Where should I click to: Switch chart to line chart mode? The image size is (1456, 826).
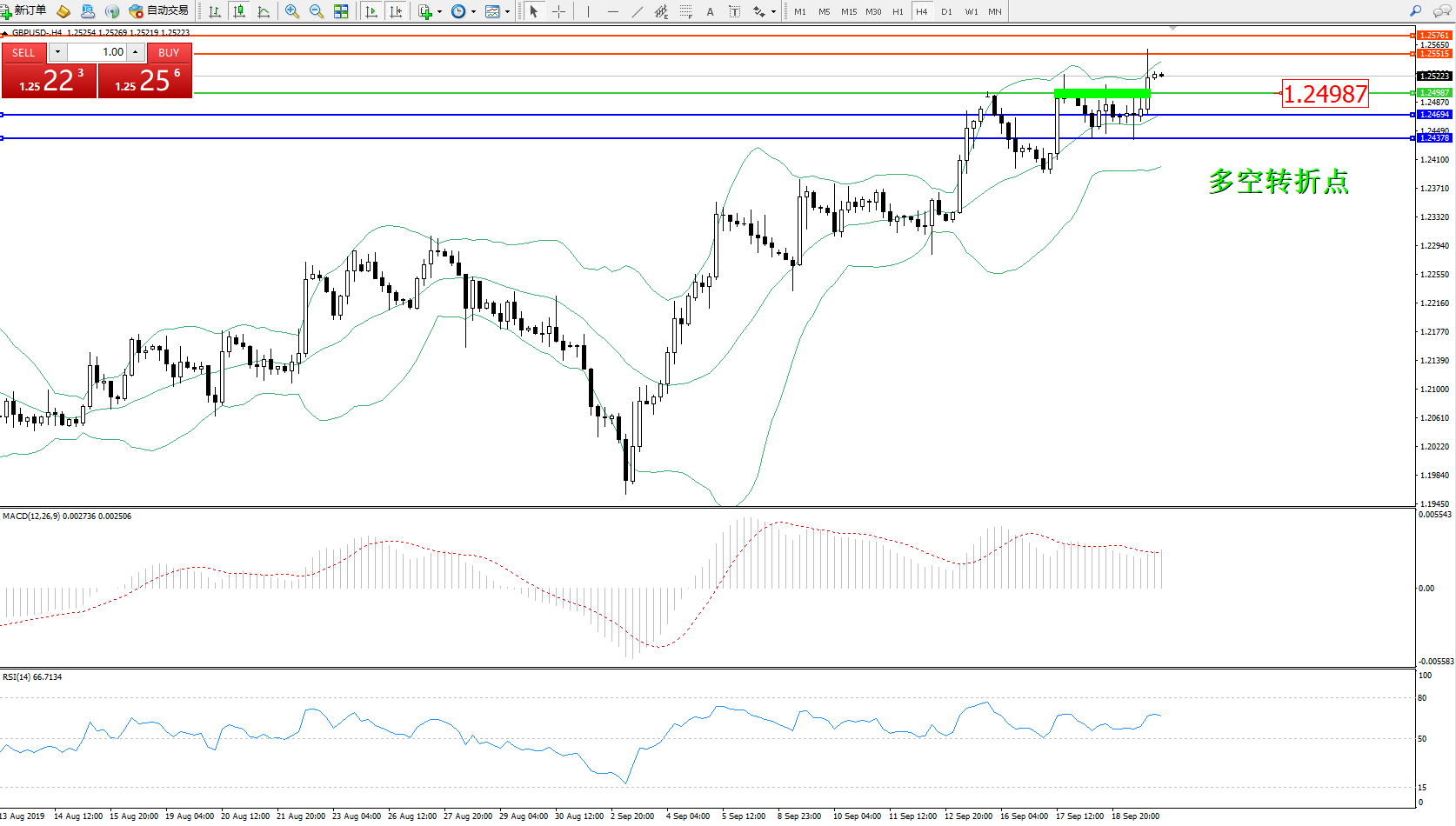click(x=264, y=11)
